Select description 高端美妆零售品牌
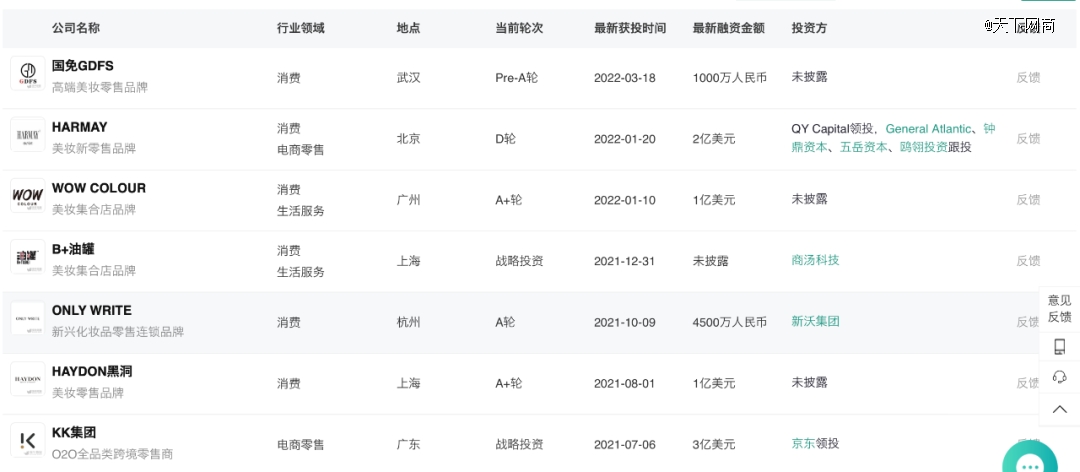The height and width of the screenshot is (472, 1080). [x=100, y=88]
